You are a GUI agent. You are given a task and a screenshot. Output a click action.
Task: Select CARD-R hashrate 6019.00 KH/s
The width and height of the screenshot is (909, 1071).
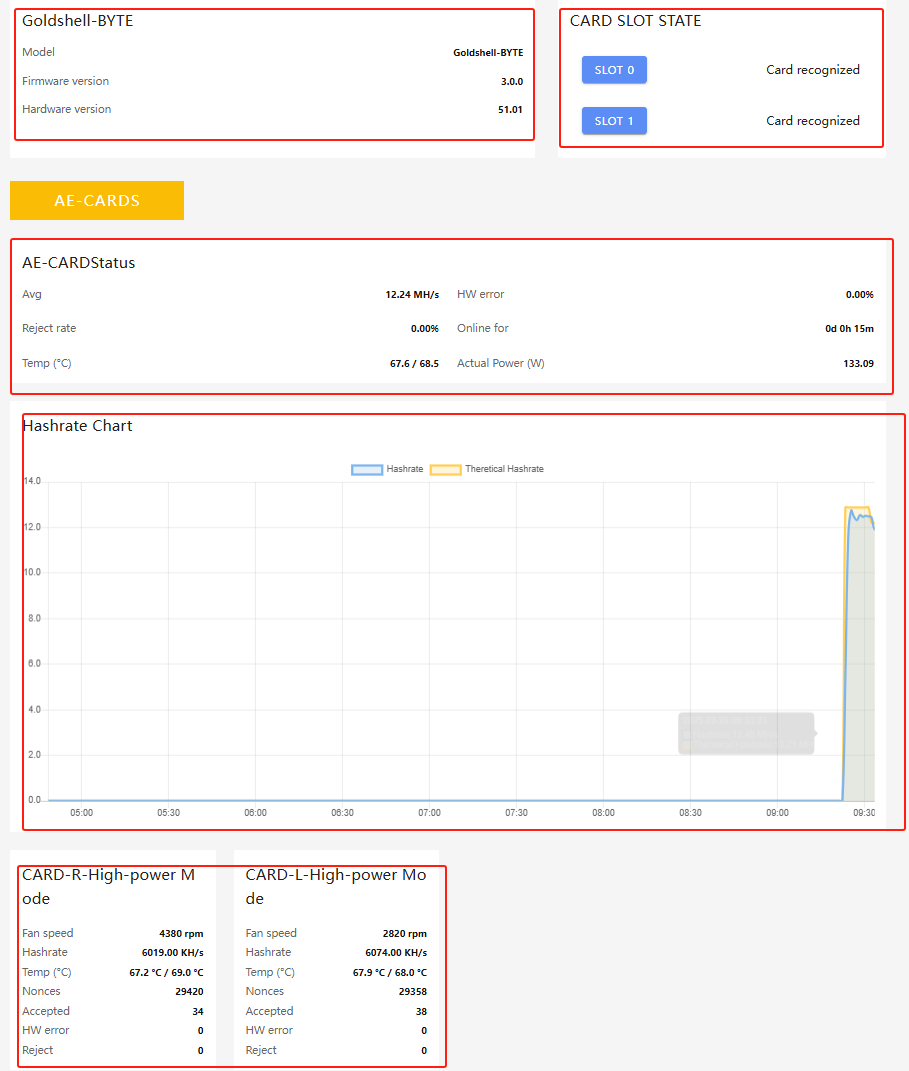(x=173, y=953)
